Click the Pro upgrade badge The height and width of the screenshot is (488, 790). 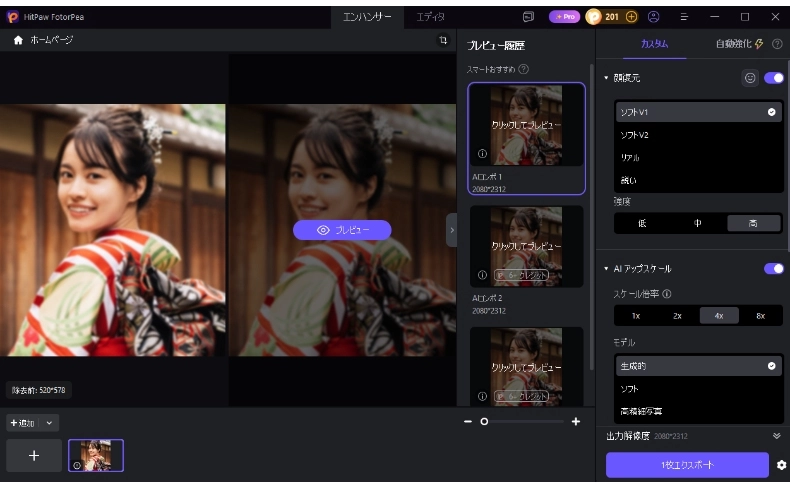(x=564, y=17)
